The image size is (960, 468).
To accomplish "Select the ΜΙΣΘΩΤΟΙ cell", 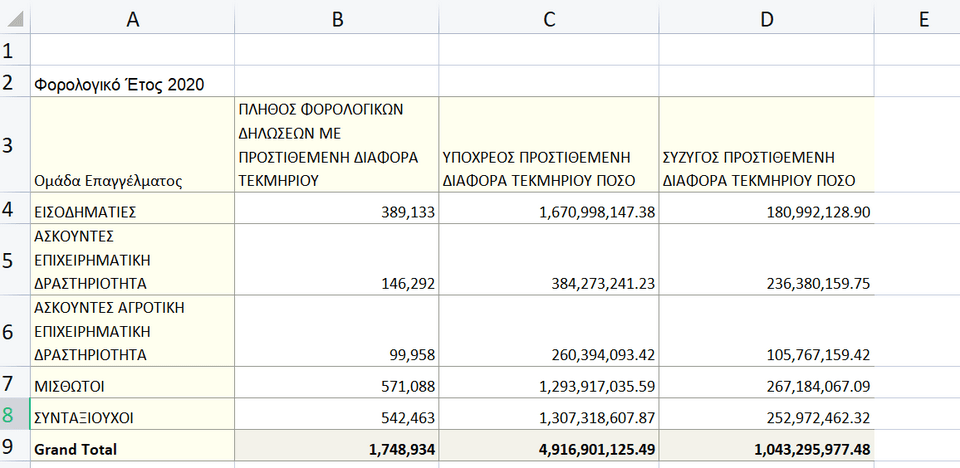I will 132,383.
